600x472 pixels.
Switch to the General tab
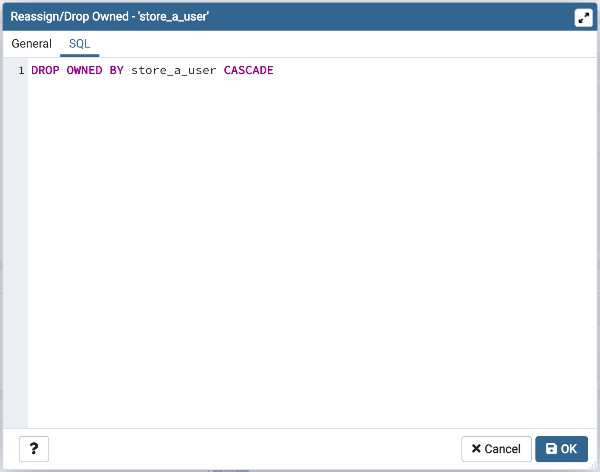tap(31, 44)
